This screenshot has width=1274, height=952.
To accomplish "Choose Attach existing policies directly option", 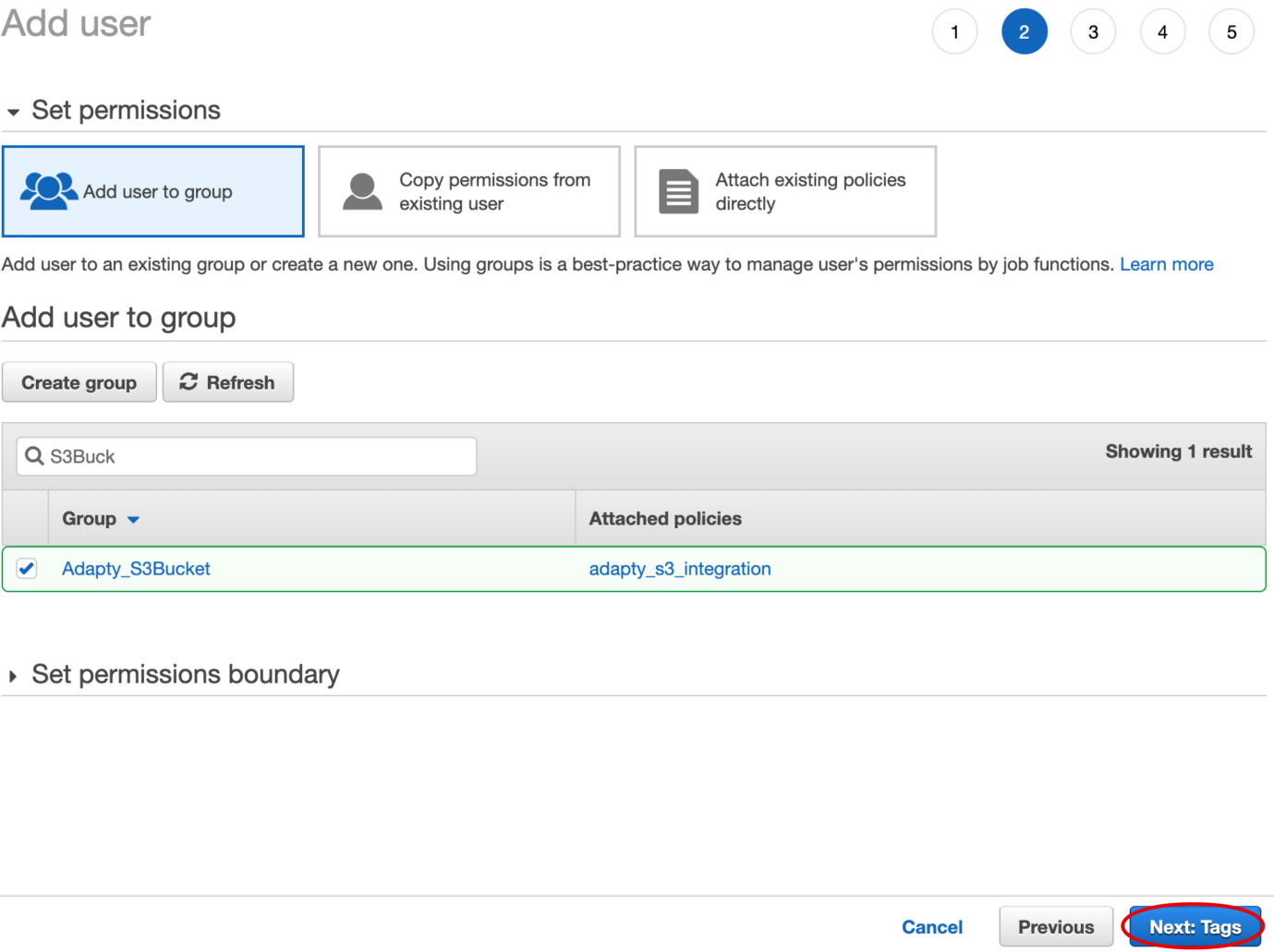I will coord(784,191).
